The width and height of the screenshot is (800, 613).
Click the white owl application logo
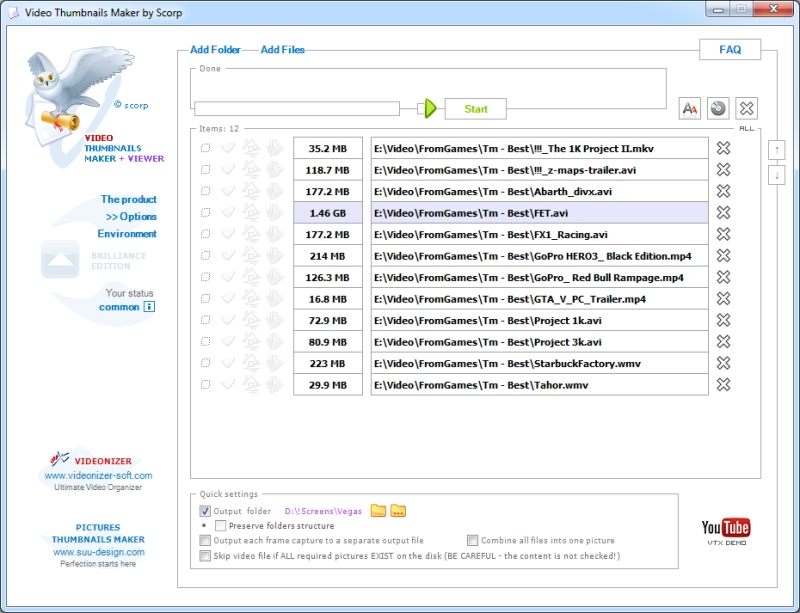pyautogui.click(x=77, y=97)
